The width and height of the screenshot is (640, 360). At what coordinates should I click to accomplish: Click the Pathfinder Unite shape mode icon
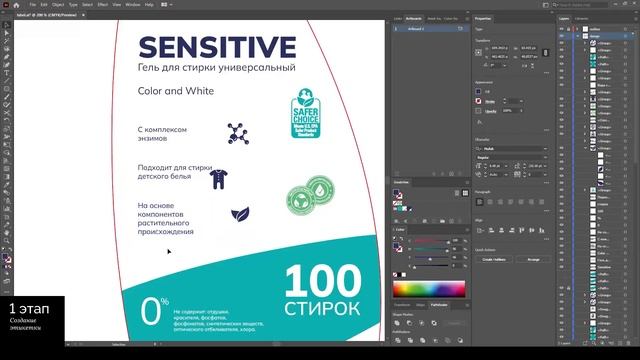(x=397, y=323)
